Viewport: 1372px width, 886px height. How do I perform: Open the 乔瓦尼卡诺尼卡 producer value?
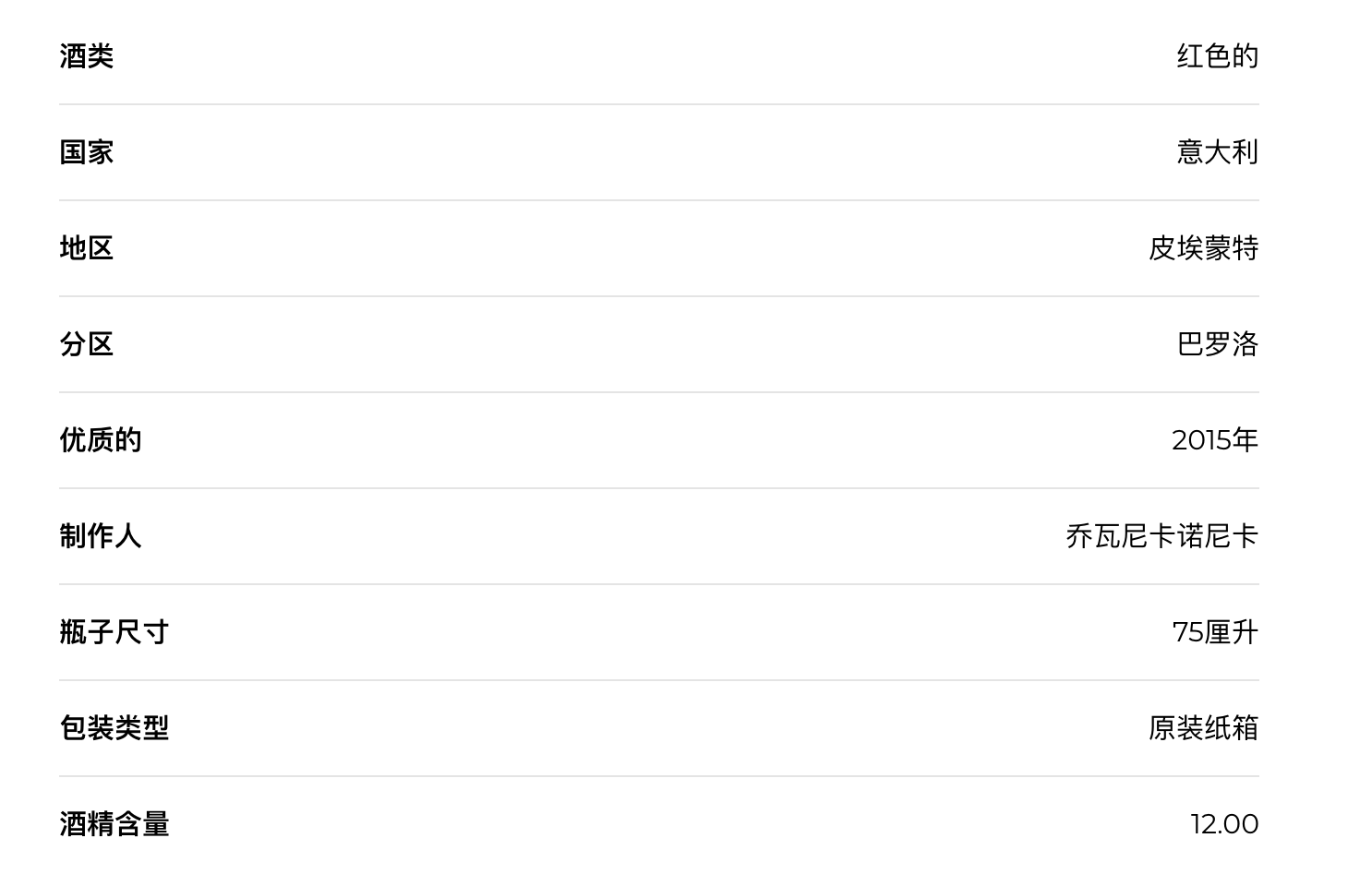coord(1161,536)
